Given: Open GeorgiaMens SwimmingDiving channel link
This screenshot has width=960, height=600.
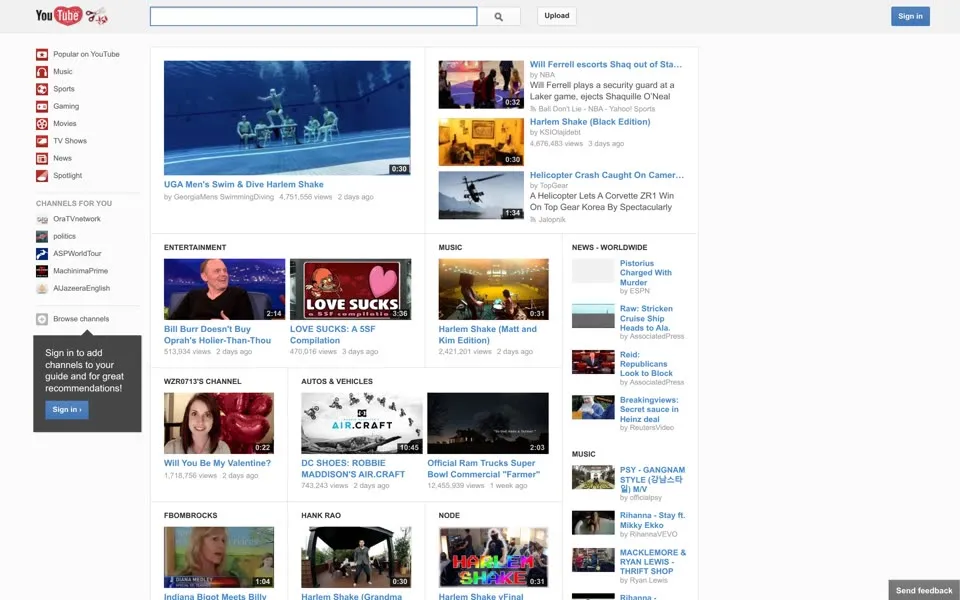Looking at the screenshot, I should [x=223, y=197].
